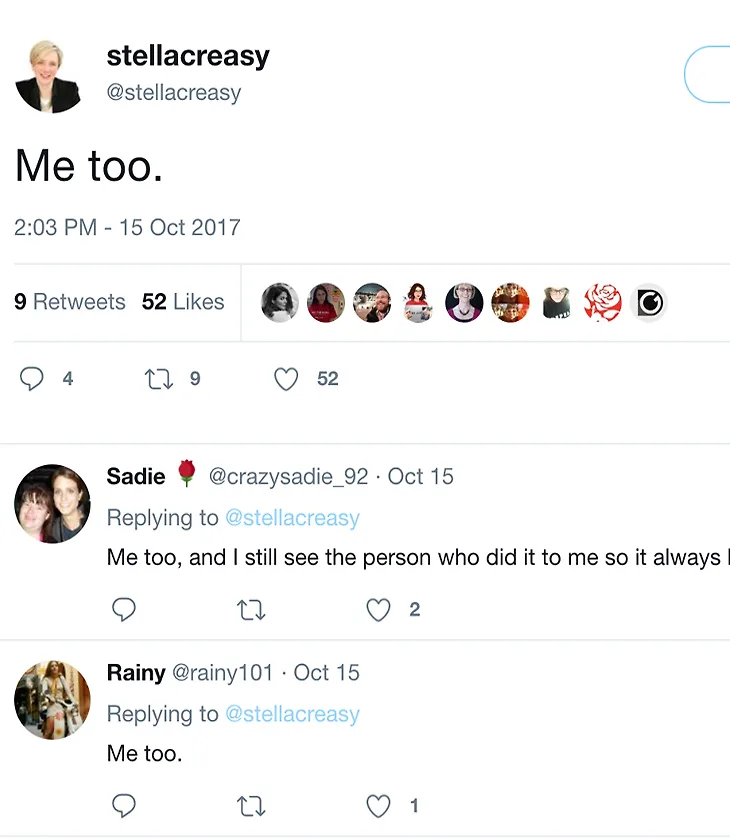Reply to Sadie's tweet
Image resolution: width=730 pixels, height=840 pixels.
[x=124, y=609]
